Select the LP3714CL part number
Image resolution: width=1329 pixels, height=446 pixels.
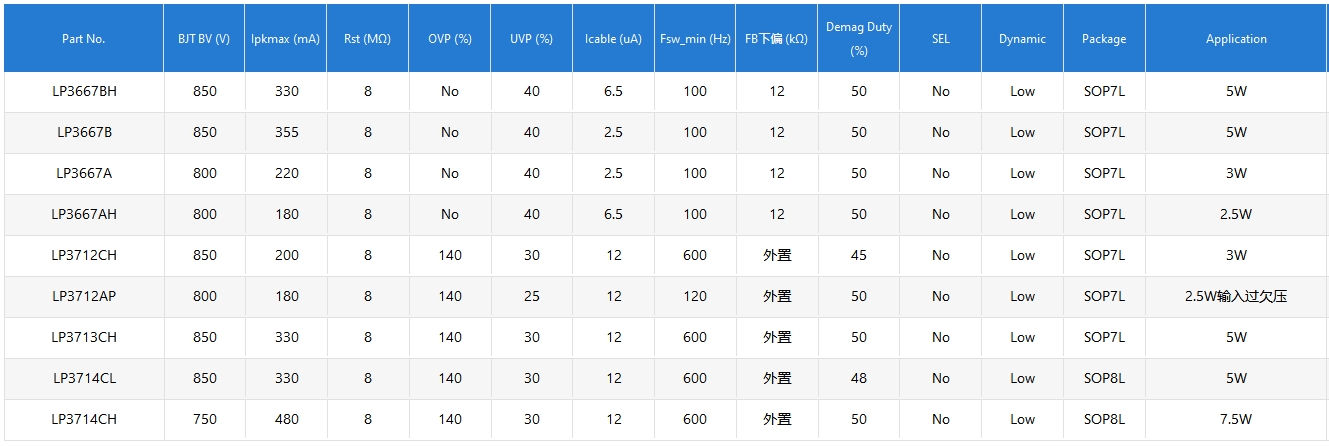pos(84,378)
